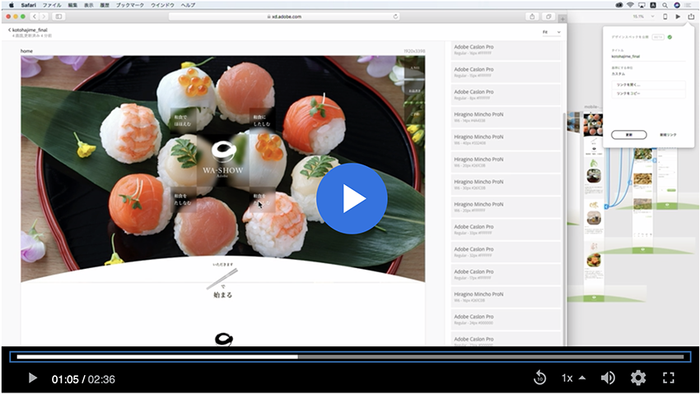Edit the kotohajime_final title field
This screenshot has width=700, height=394.
click(648, 57)
